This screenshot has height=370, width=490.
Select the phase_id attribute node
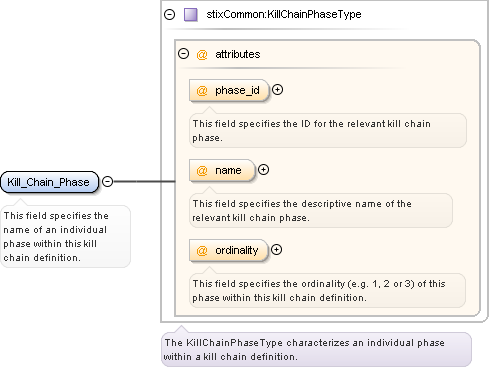[x=229, y=90]
